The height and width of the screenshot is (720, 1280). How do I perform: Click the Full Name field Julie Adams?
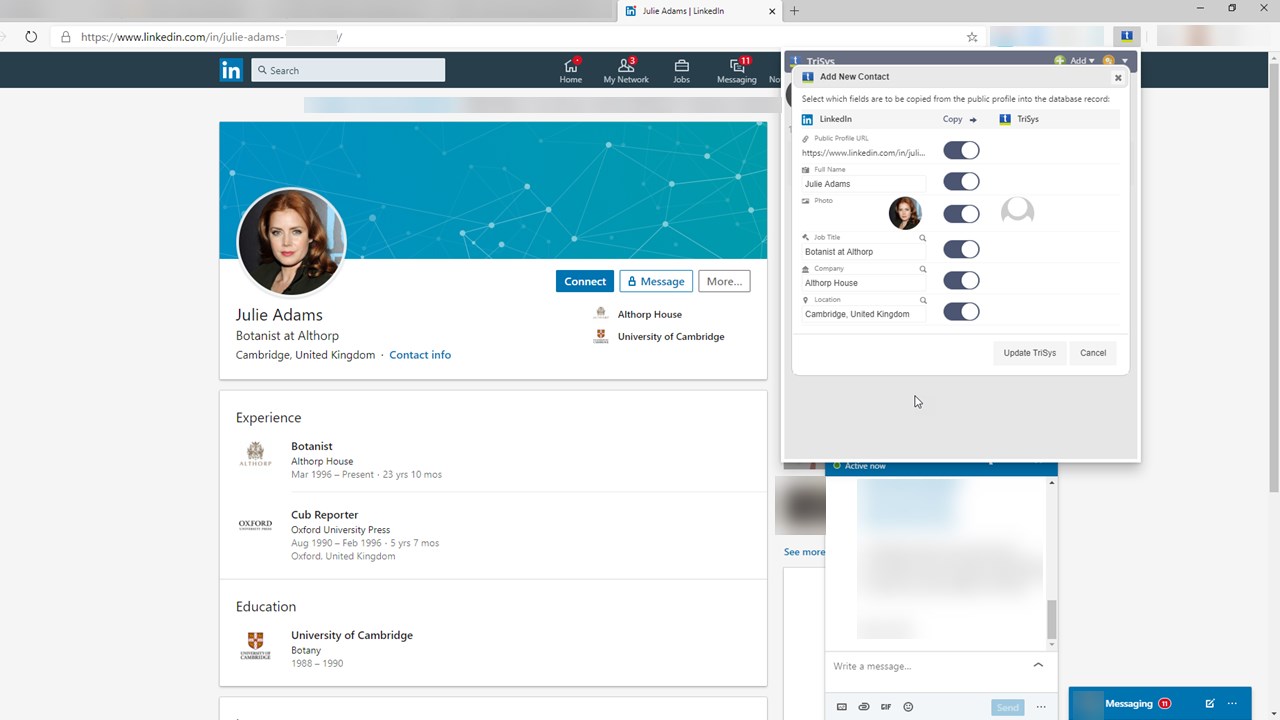tap(864, 184)
